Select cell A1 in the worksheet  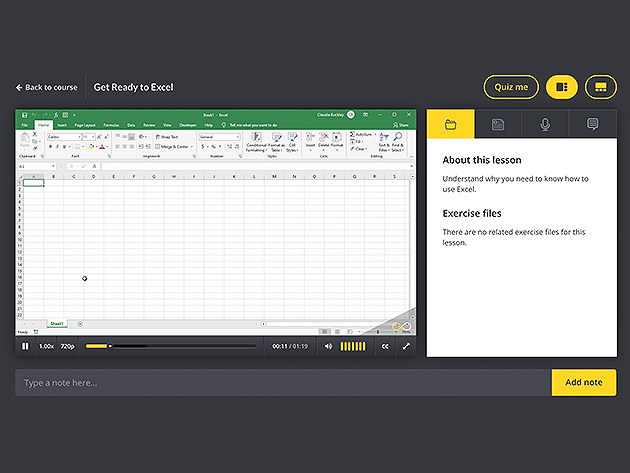(33, 183)
